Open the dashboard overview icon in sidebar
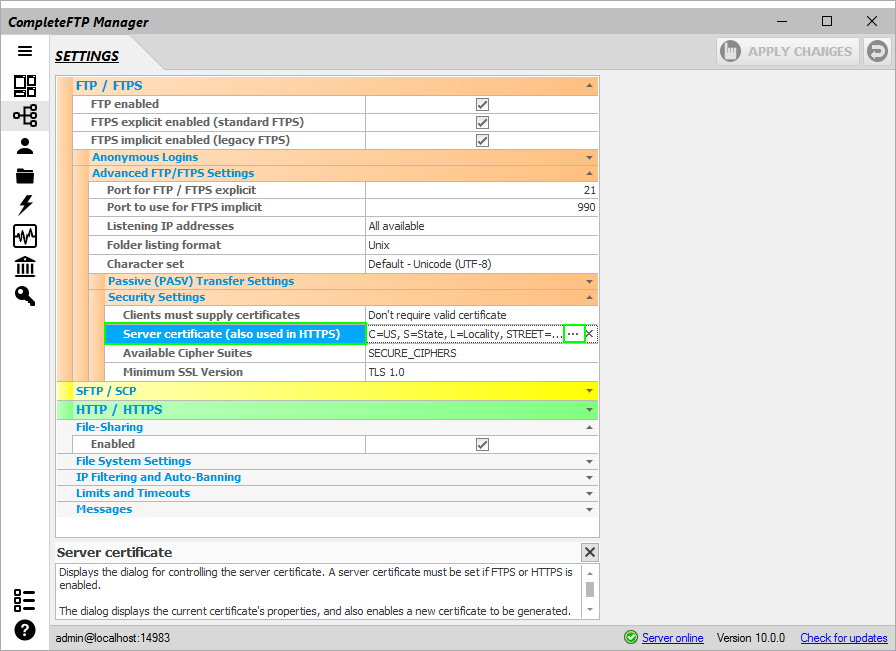The width and height of the screenshot is (896, 651). (x=25, y=86)
